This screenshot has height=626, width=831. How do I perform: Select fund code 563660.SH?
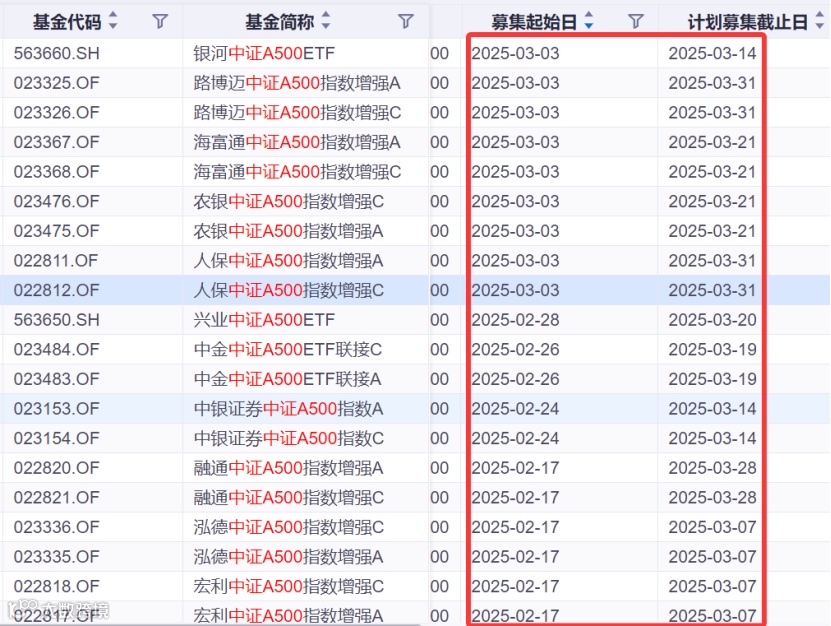click(57, 54)
